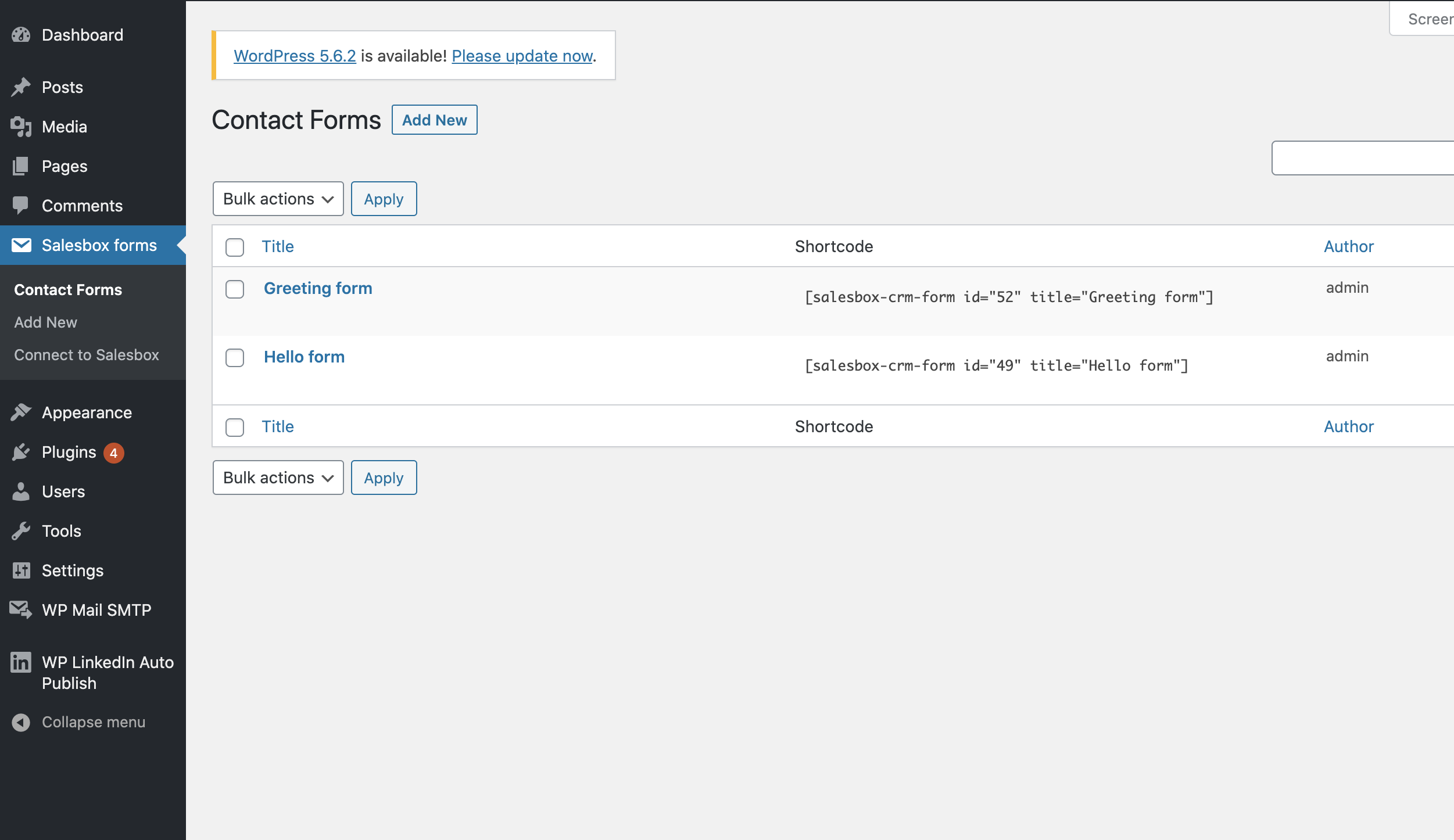Select the Salesbox forms menu
This screenshot has width=1454, height=840.
(x=93, y=245)
